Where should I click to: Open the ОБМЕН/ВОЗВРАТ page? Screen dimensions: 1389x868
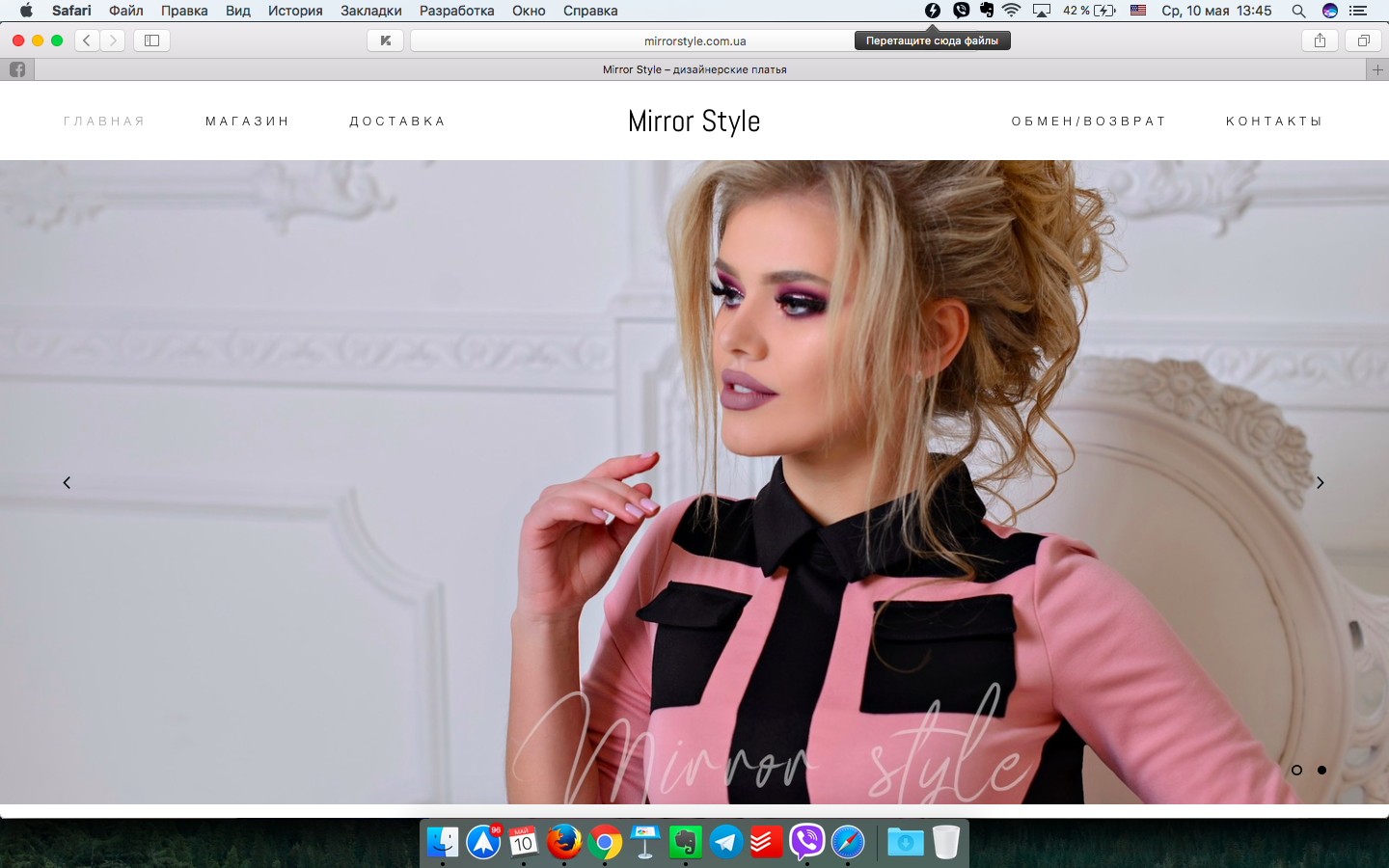[x=1089, y=122]
